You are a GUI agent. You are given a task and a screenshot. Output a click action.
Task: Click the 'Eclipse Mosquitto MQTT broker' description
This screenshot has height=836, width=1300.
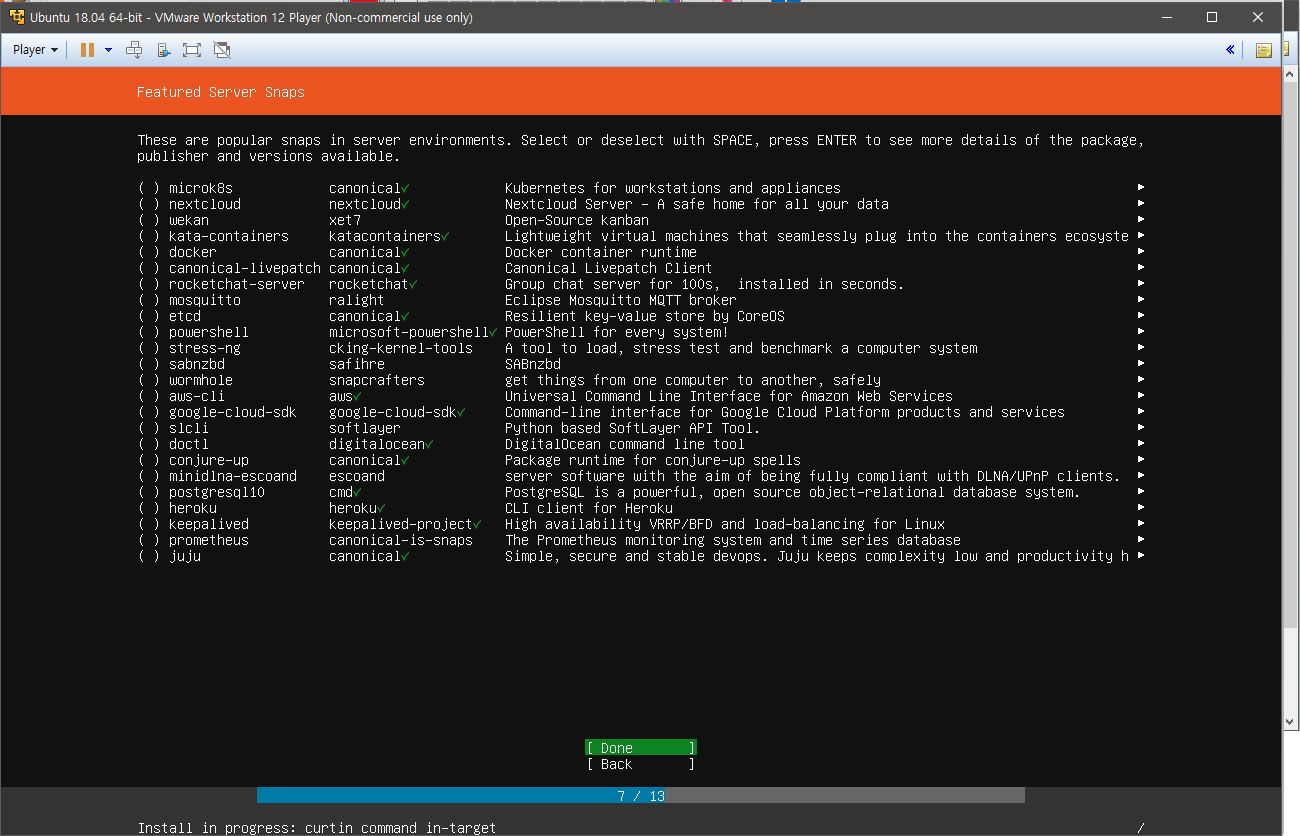(x=621, y=300)
